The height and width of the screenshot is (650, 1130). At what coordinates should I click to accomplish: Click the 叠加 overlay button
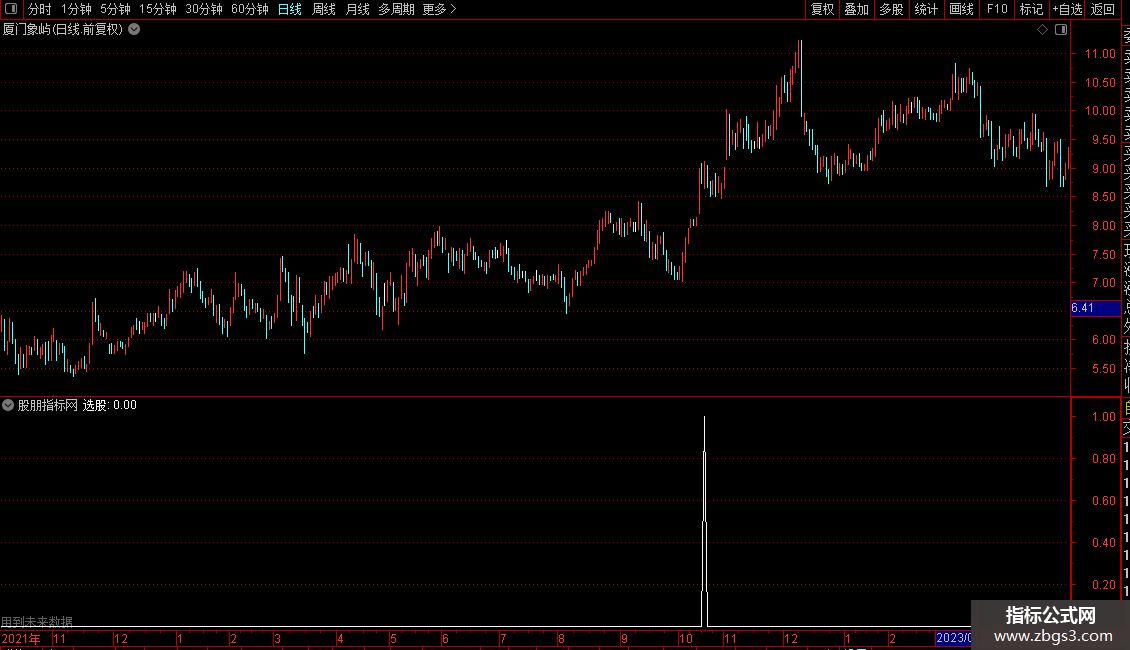pos(857,9)
